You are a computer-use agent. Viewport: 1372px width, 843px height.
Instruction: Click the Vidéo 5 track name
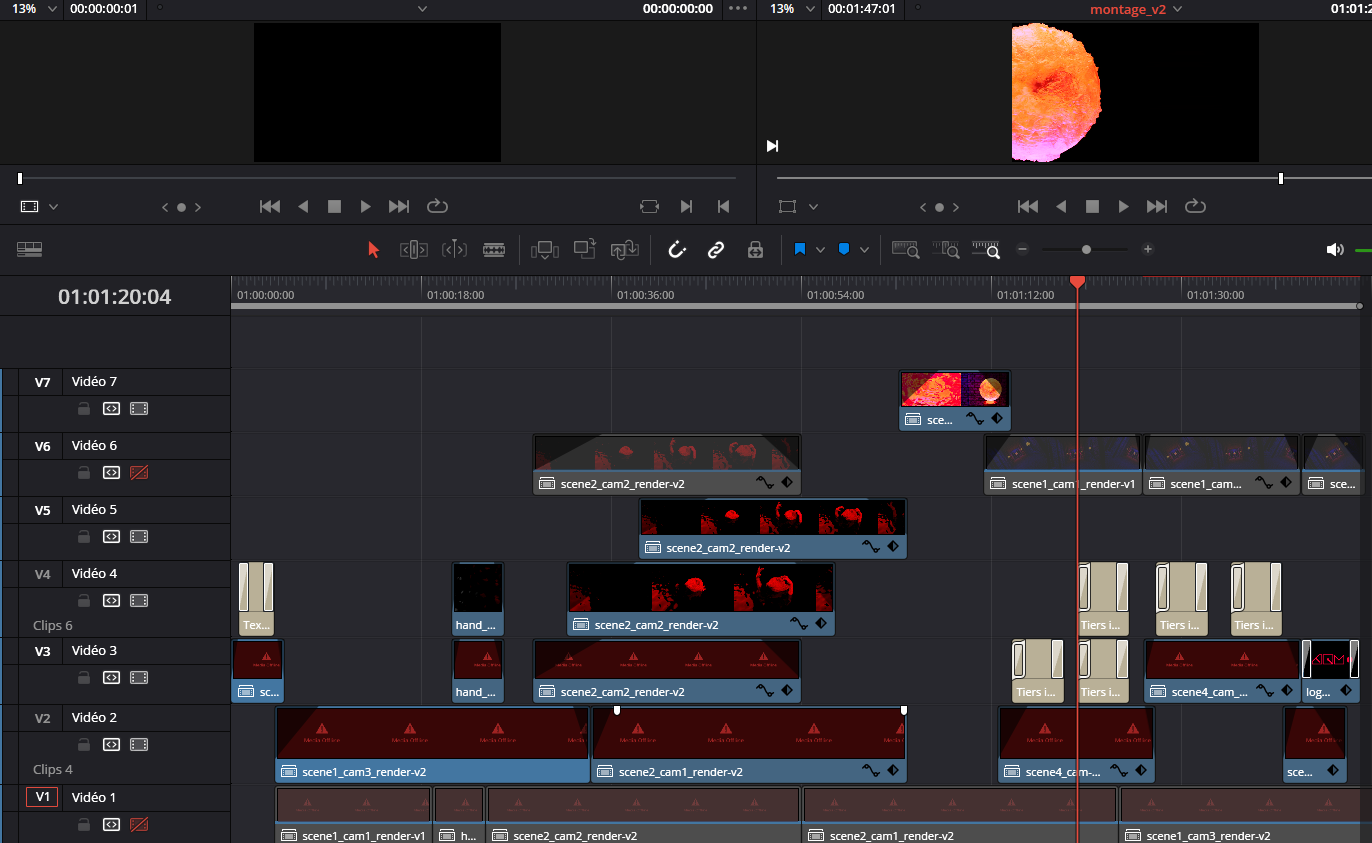[x=94, y=509]
